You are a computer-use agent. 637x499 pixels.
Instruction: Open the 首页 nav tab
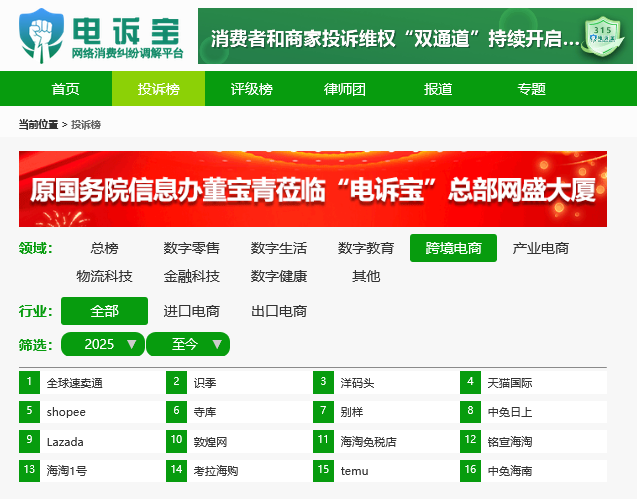[x=65, y=89]
